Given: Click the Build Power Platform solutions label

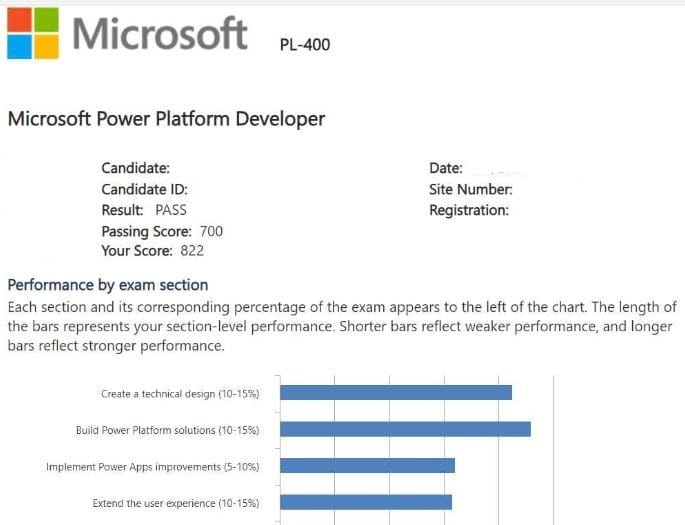Looking at the screenshot, I should (167, 430).
